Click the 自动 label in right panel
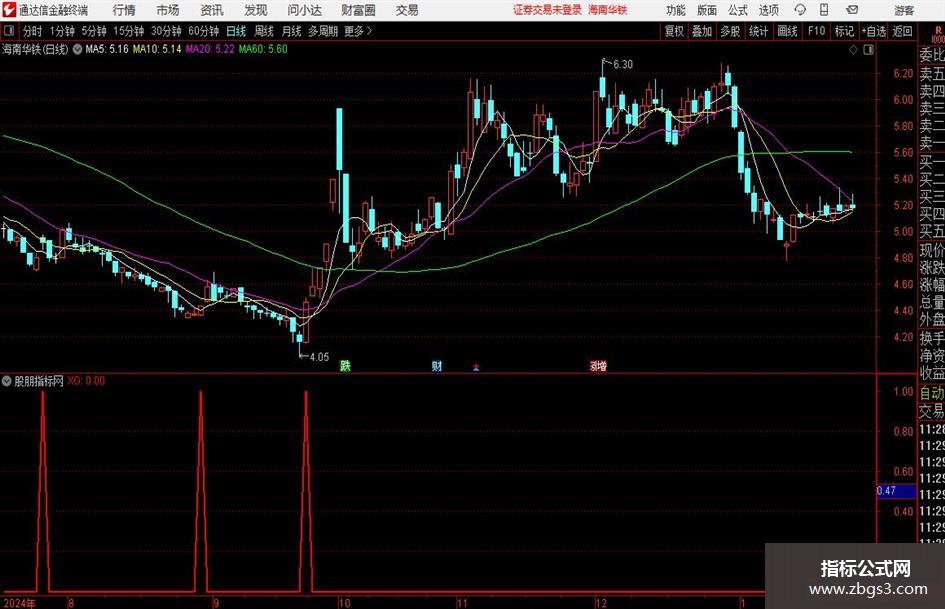 [x=932, y=393]
